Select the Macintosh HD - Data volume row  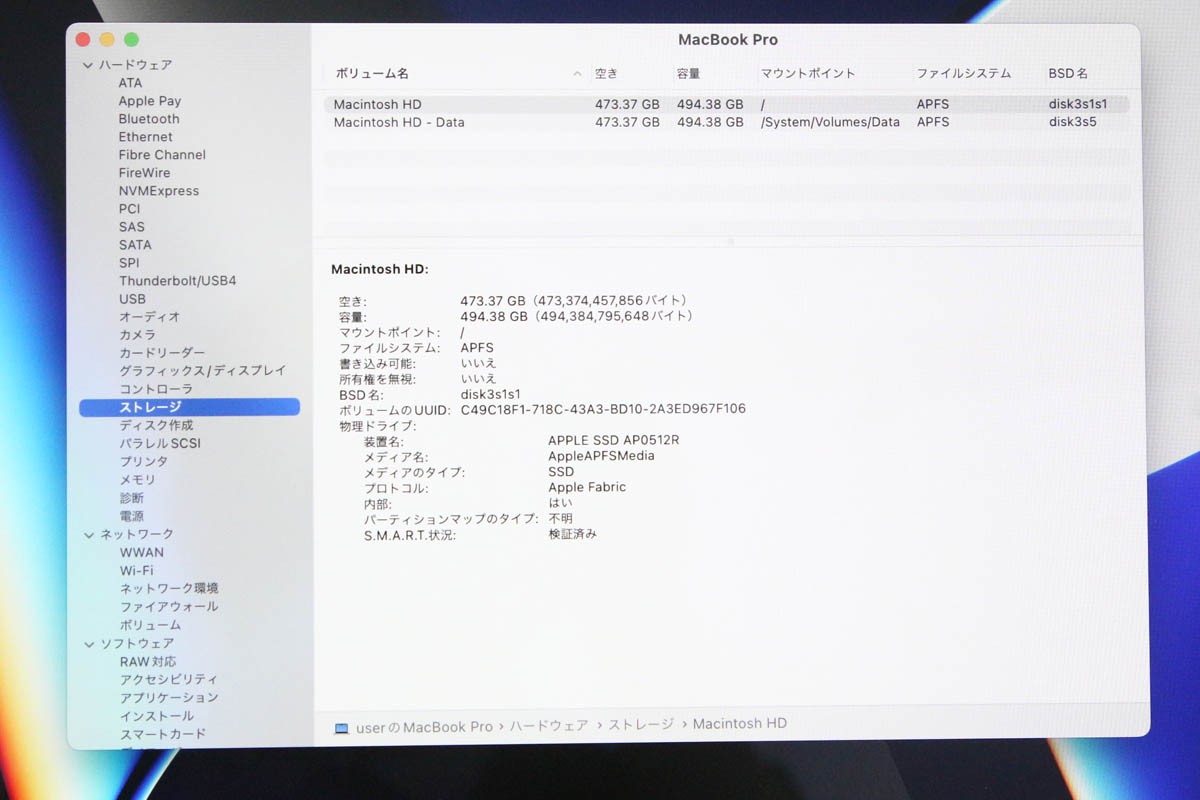point(727,122)
